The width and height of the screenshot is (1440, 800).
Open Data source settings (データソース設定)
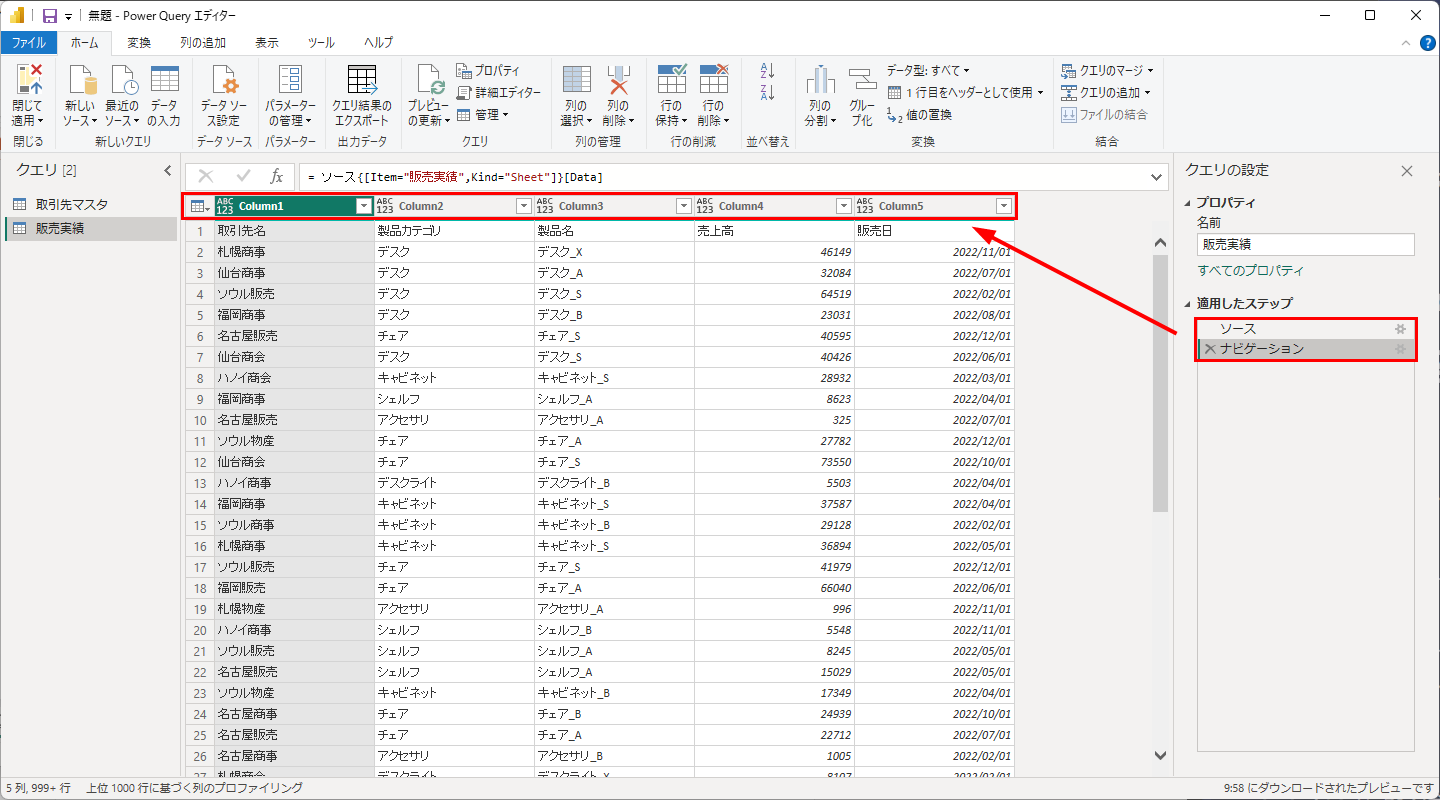point(225,96)
